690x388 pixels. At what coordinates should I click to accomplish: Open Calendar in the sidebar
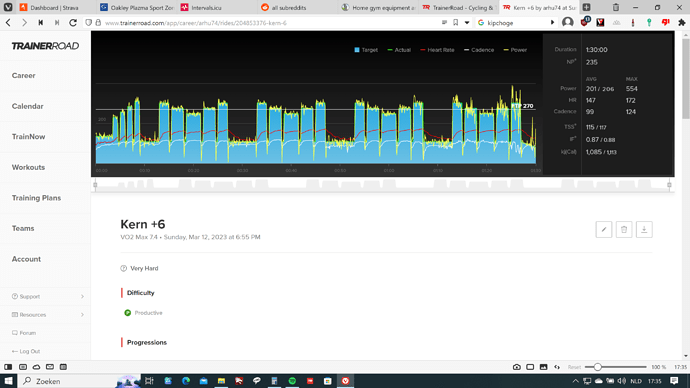[x=27, y=106]
